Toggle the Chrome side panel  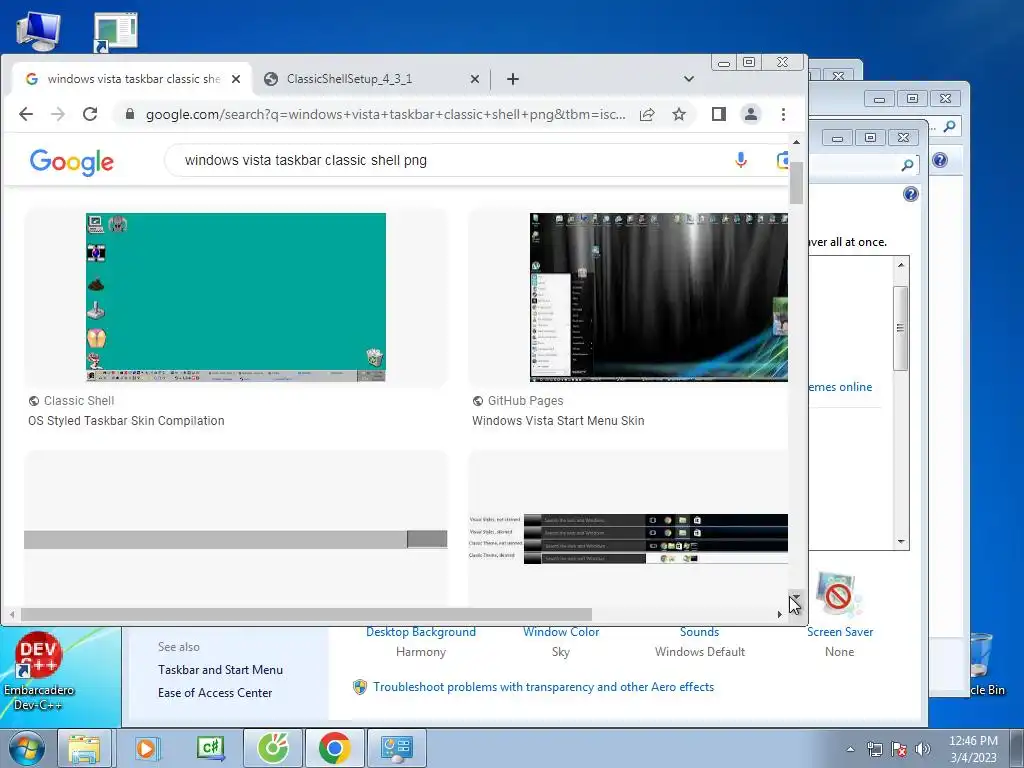pyautogui.click(x=718, y=114)
